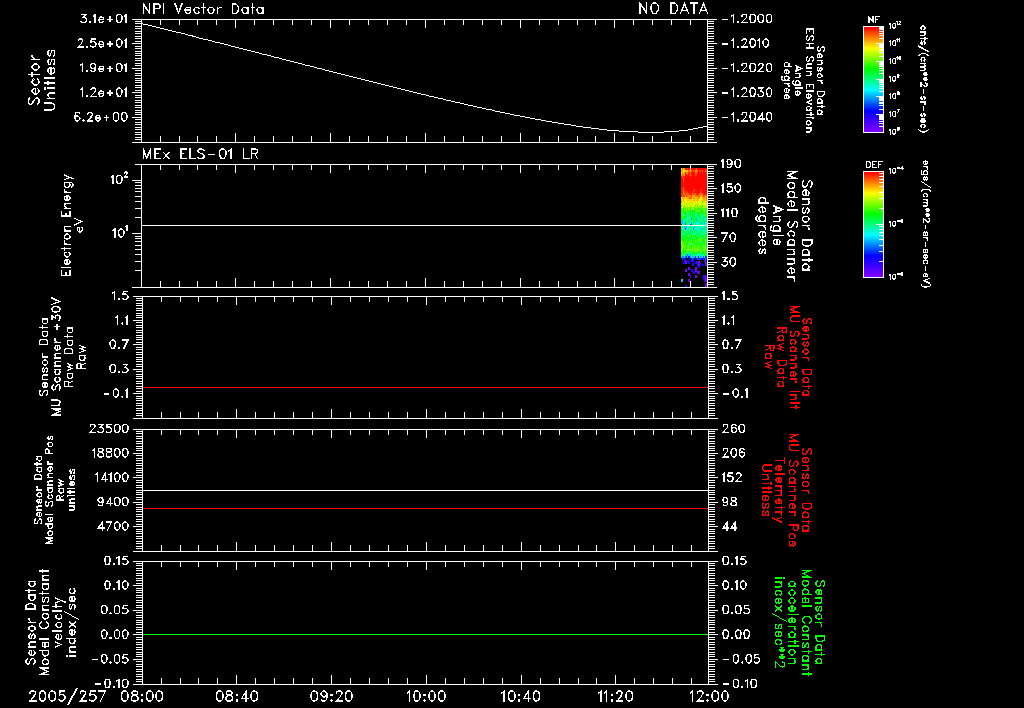This screenshot has width=1024, height=708.
Task: Click the red line in the Scanner Pos panel
Action: point(424,508)
